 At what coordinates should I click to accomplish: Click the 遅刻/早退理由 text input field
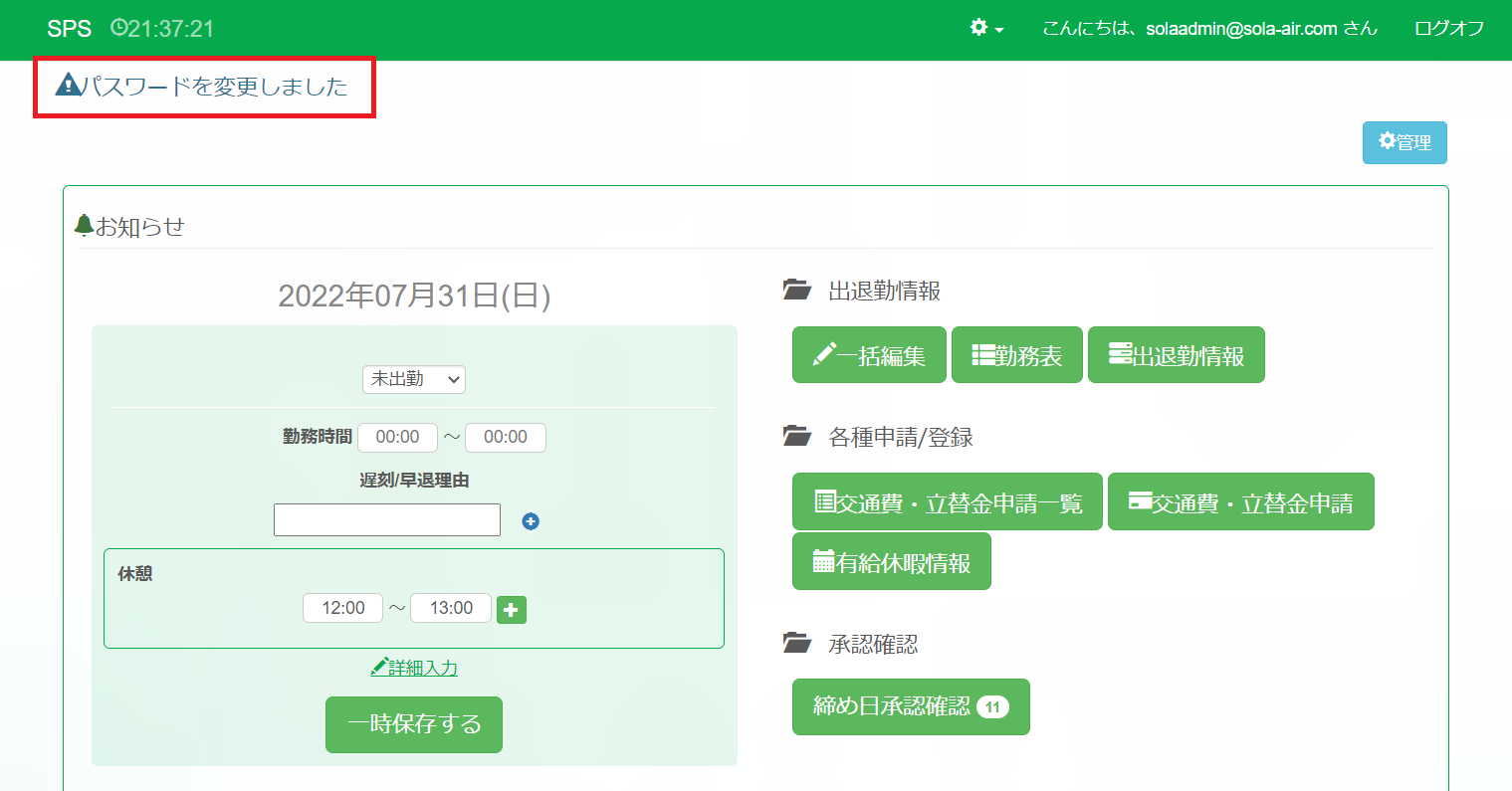[386, 520]
